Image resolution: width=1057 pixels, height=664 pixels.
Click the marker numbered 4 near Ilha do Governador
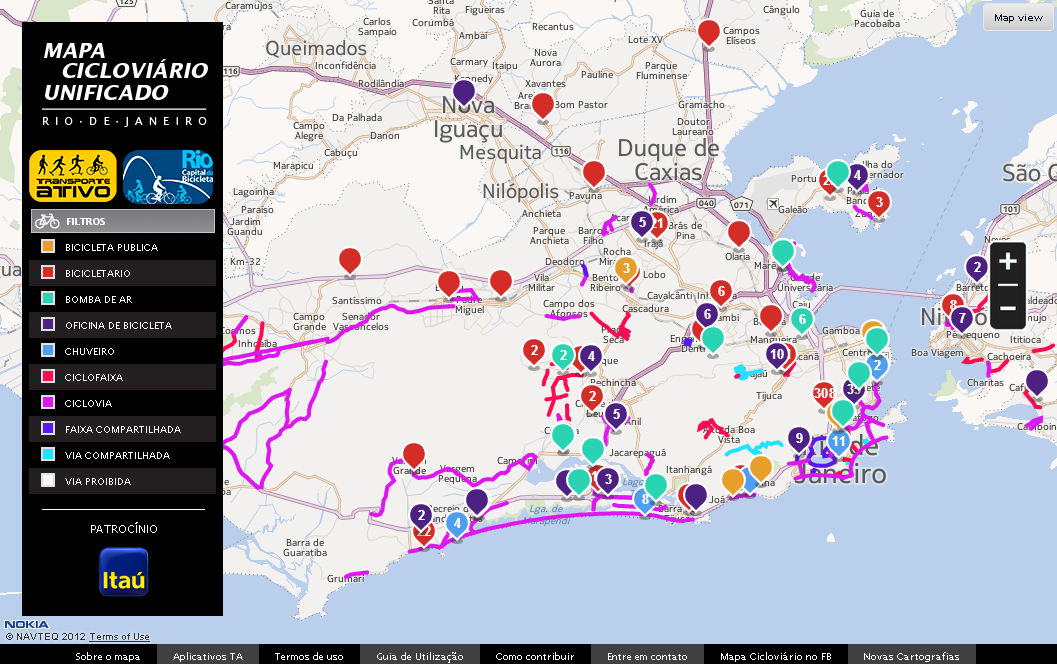click(856, 175)
